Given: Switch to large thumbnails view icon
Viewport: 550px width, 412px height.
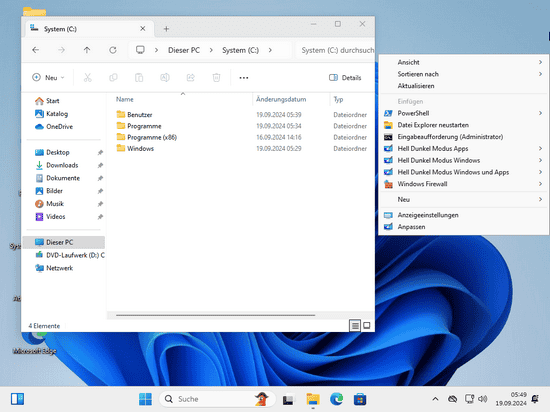Looking at the screenshot, I should click(367, 326).
